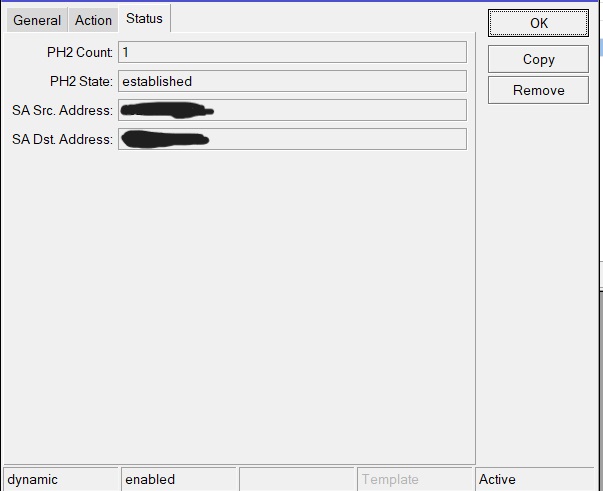
Task: Click the PH2 Count field
Action: coord(292,52)
